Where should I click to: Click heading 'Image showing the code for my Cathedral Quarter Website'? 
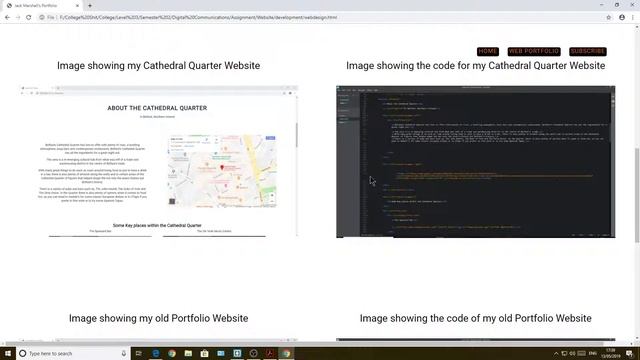(476, 66)
